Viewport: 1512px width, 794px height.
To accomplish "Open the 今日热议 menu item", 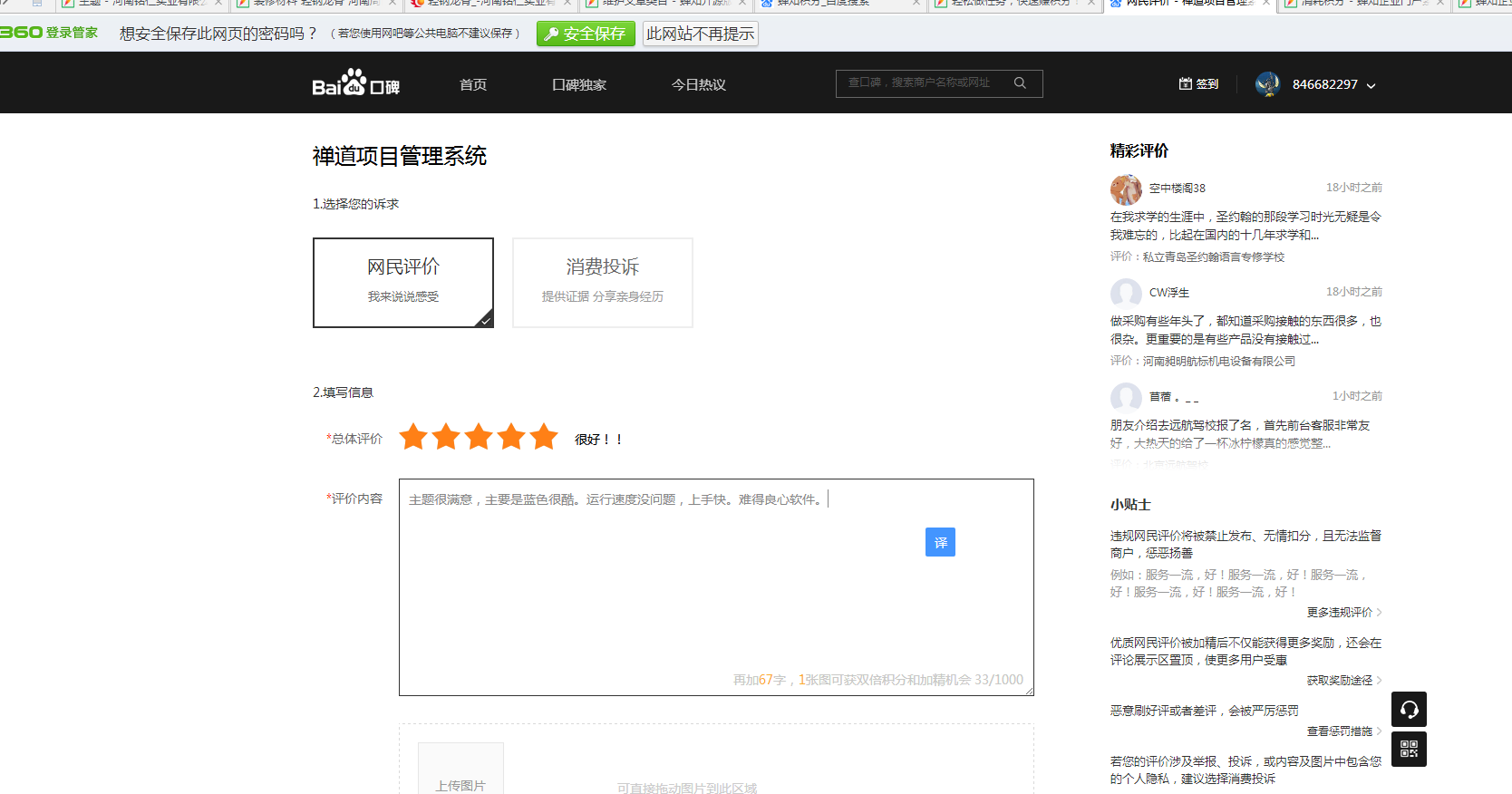I will tap(699, 84).
